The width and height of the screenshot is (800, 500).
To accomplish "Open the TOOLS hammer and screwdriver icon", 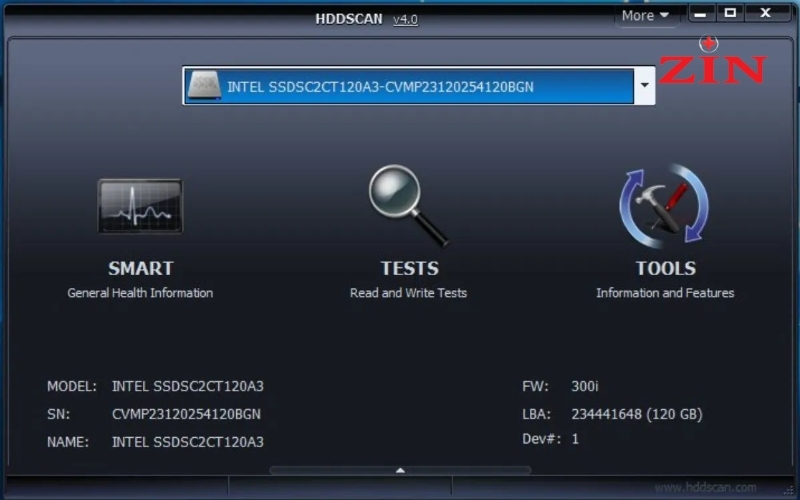I will coord(664,205).
